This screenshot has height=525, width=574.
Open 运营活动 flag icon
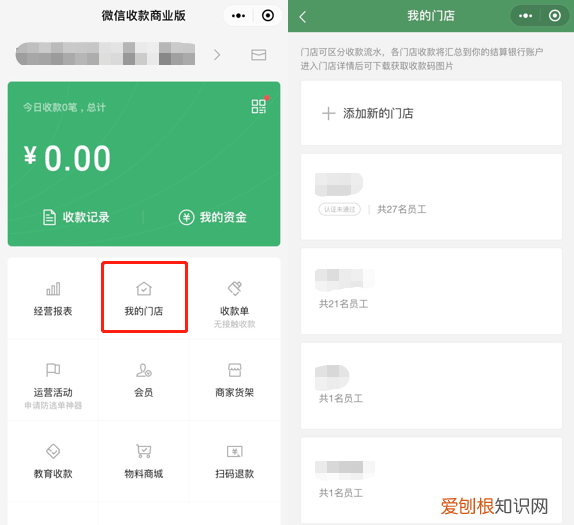point(53,370)
